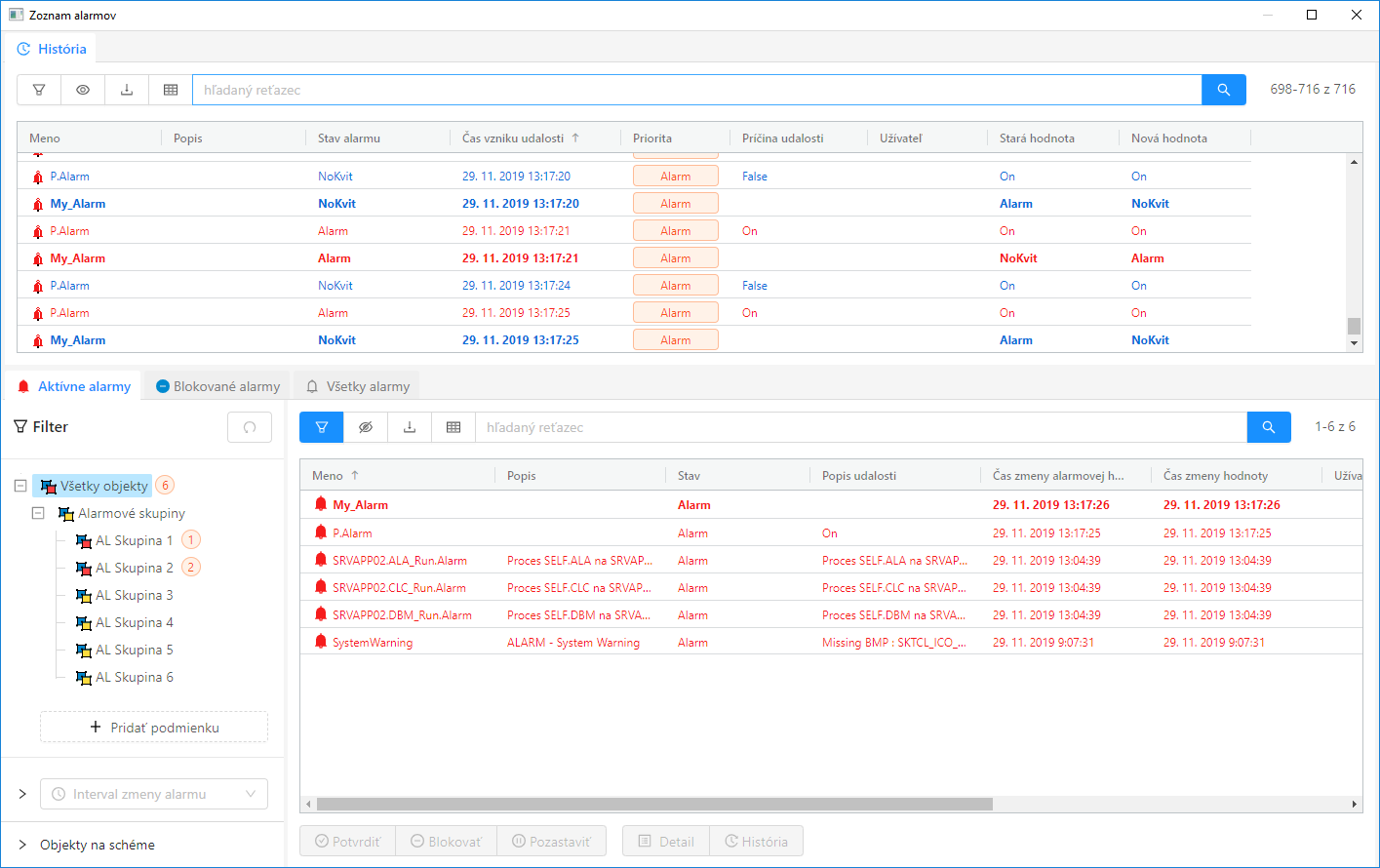Screen dimensions: 1380x868
Task: Click the Pridať podmienku button
Action: click(x=154, y=728)
